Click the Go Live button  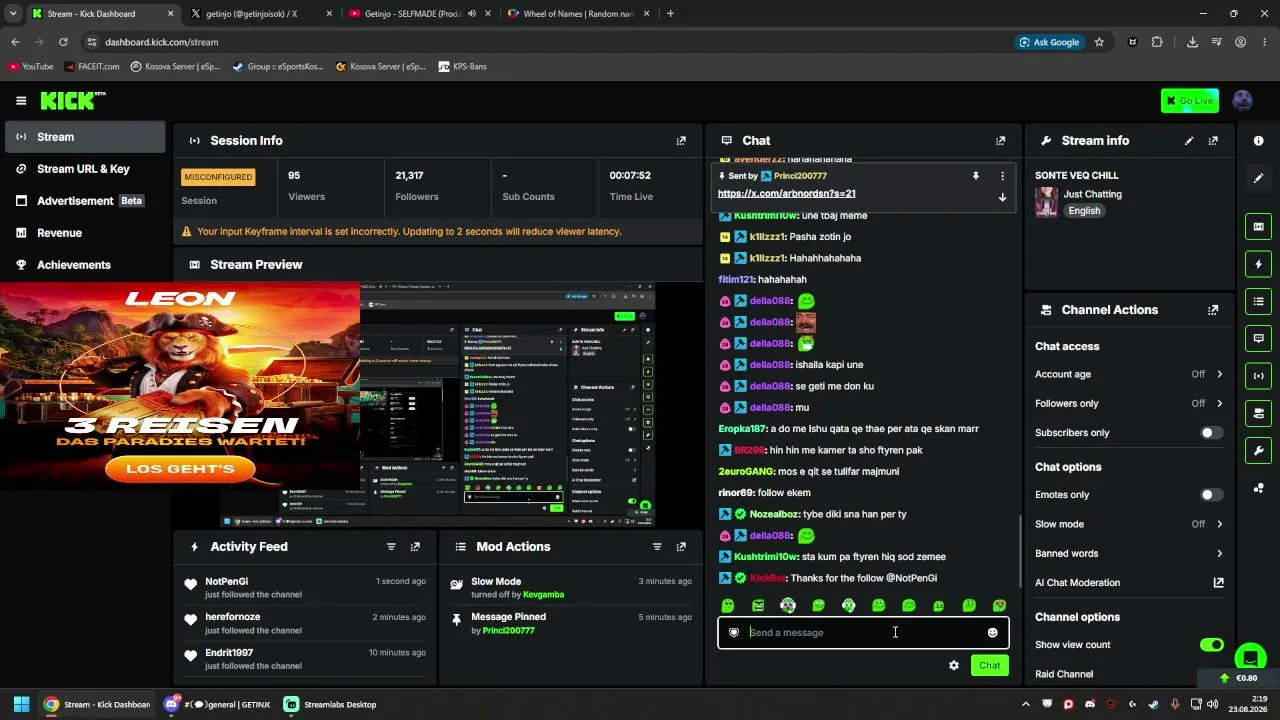1189,100
